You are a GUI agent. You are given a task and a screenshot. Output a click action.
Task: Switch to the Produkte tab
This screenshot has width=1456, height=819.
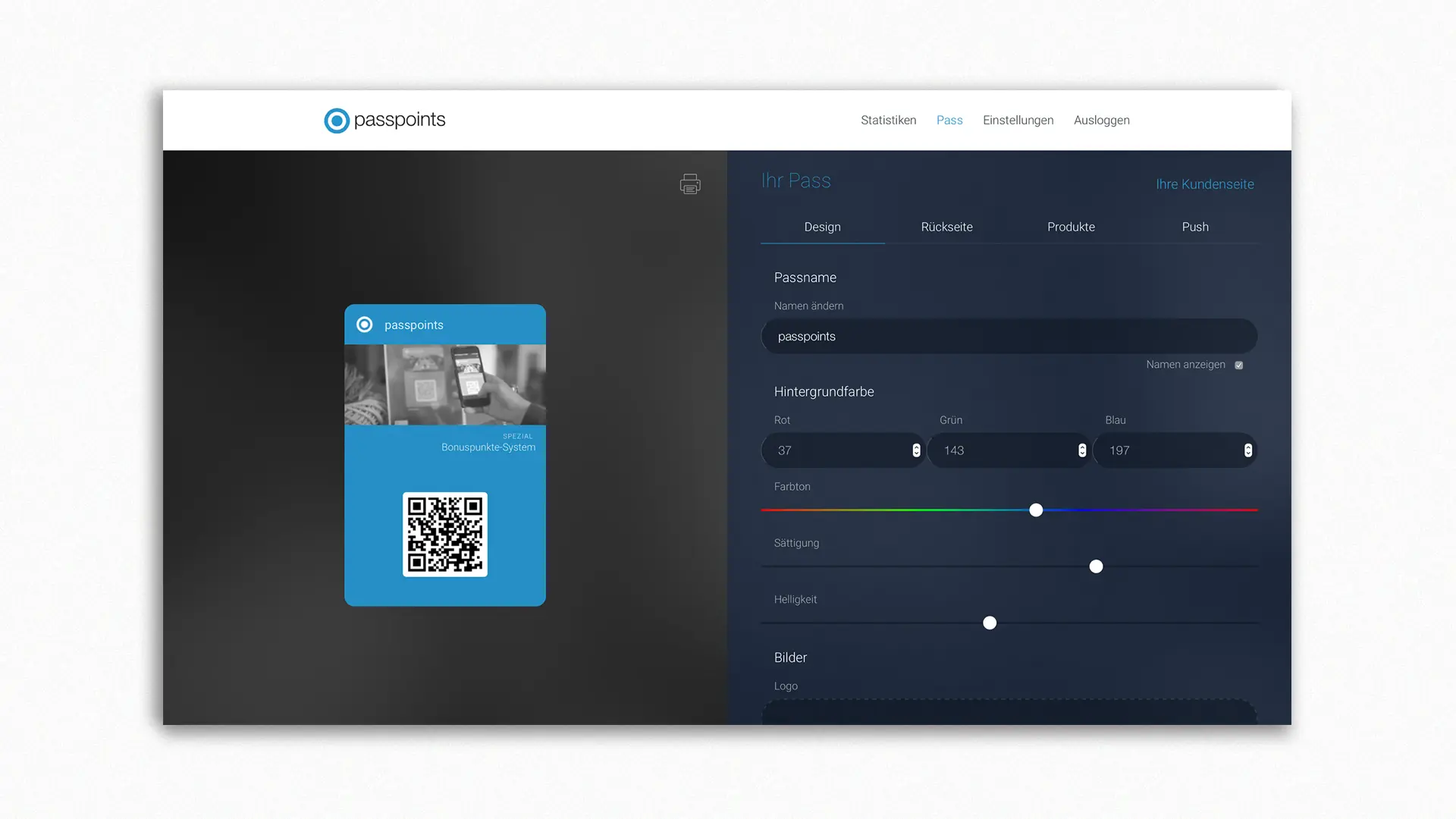(1071, 227)
